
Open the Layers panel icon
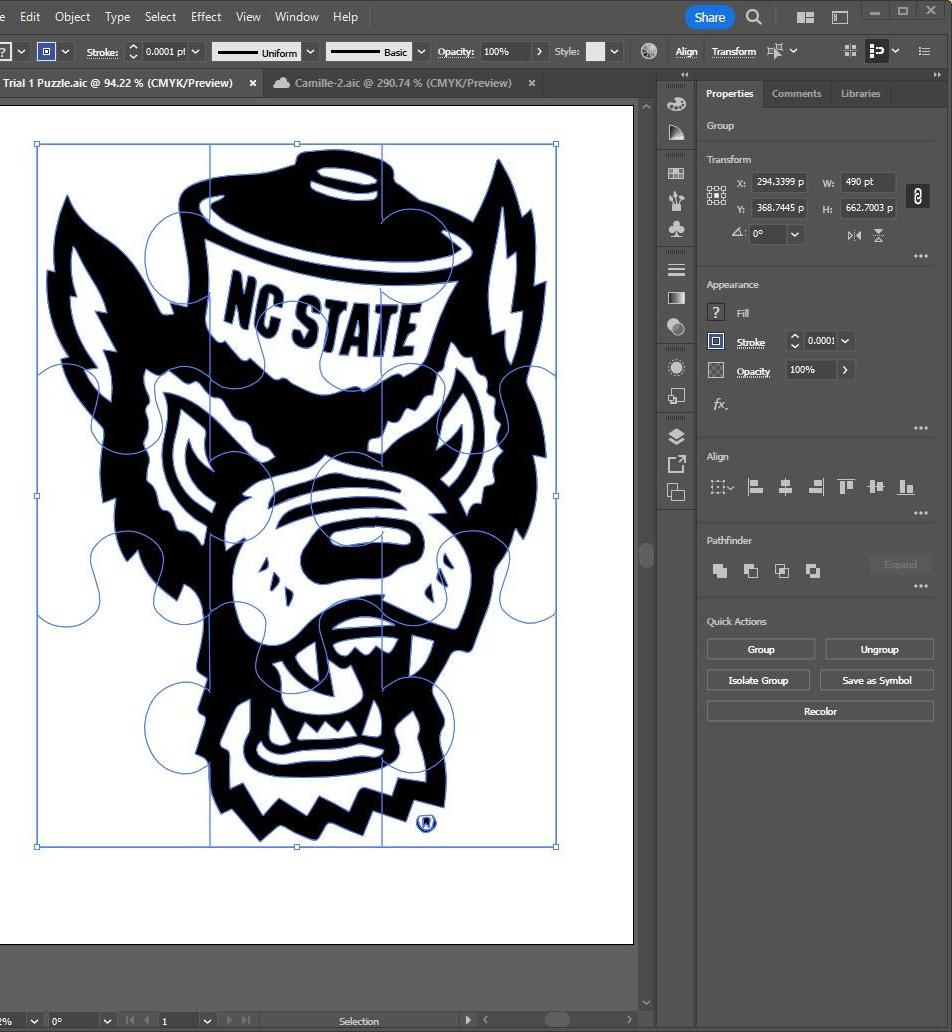pos(676,436)
